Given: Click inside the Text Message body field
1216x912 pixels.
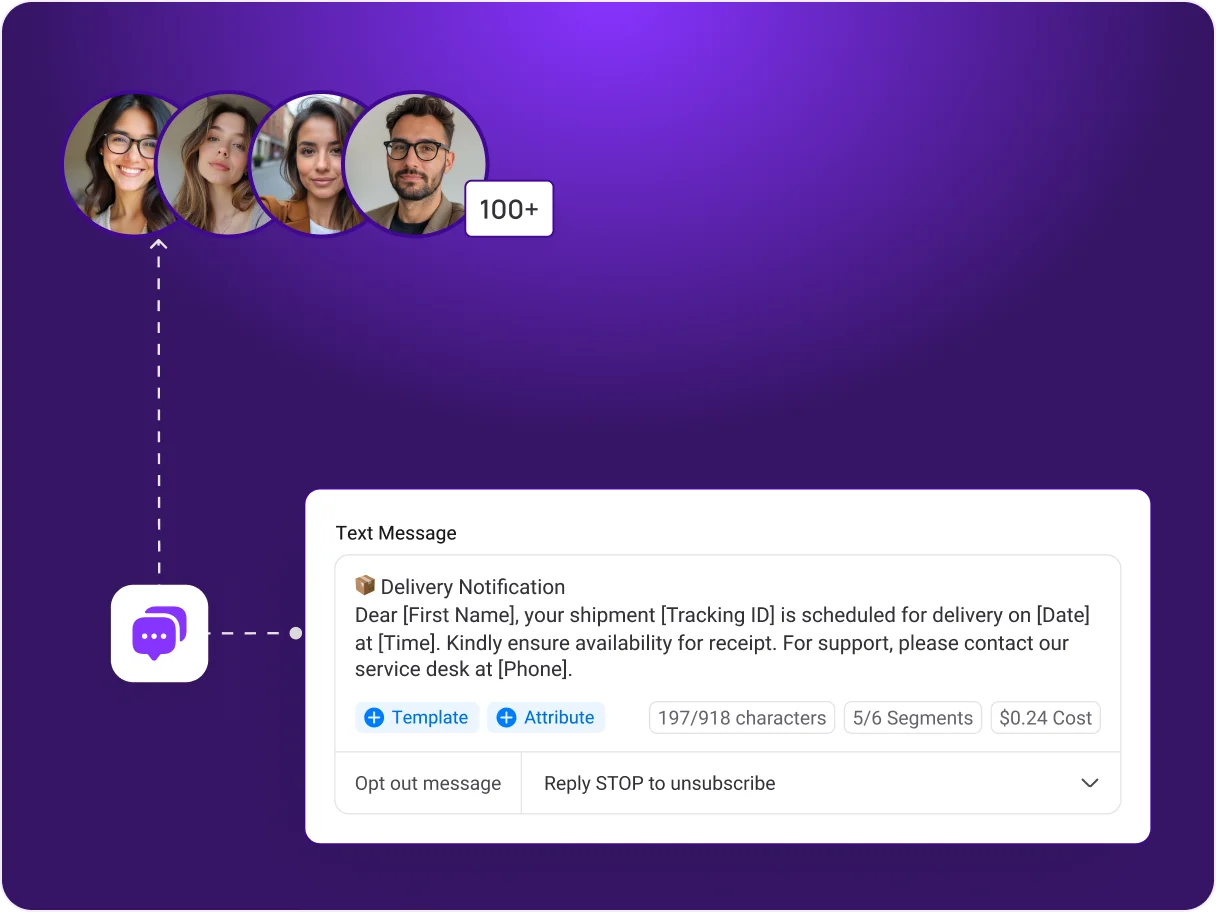Looking at the screenshot, I should tap(727, 629).
